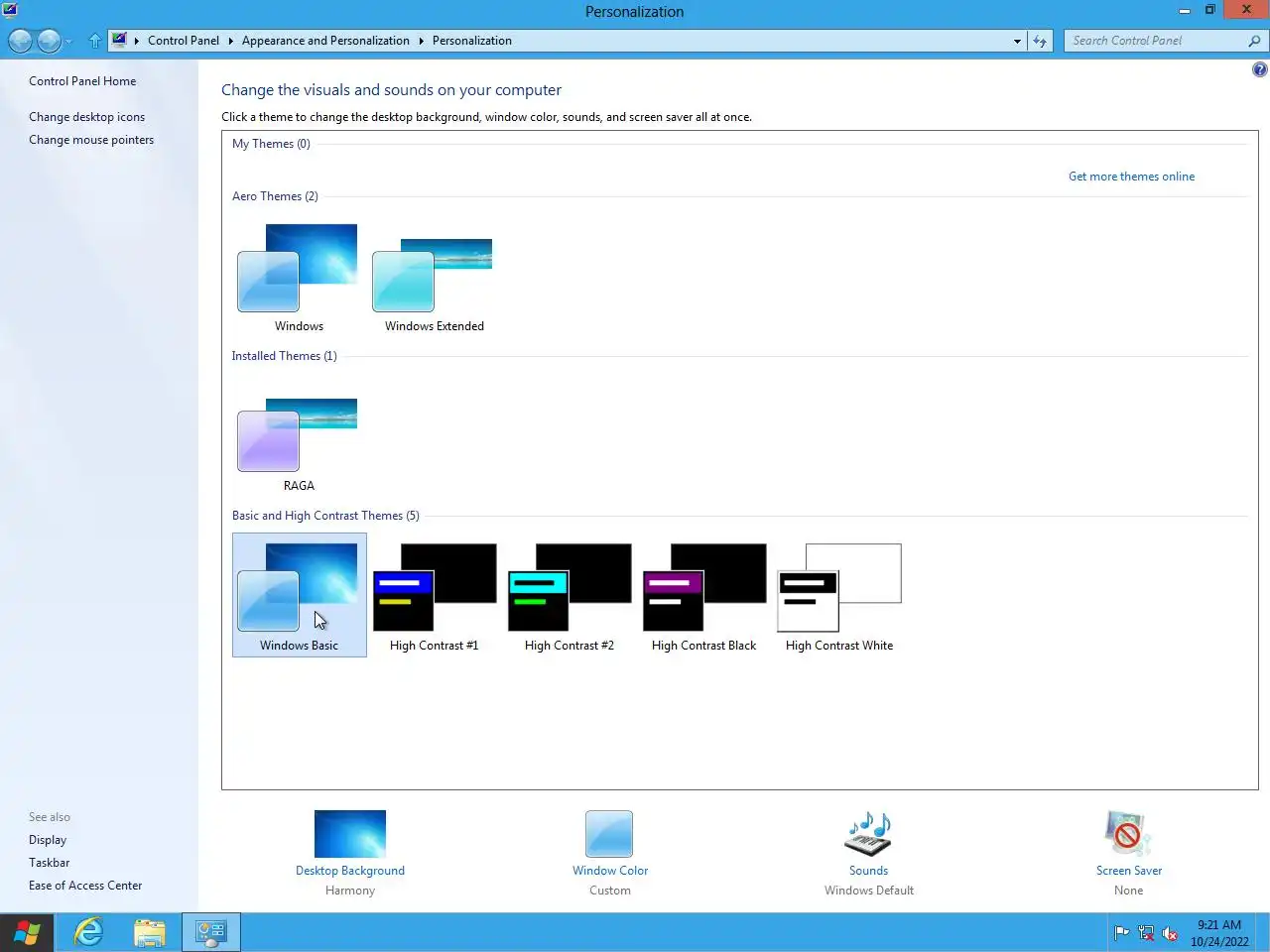Select High Contrast Black theme
The width and height of the screenshot is (1270, 952).
703,595
